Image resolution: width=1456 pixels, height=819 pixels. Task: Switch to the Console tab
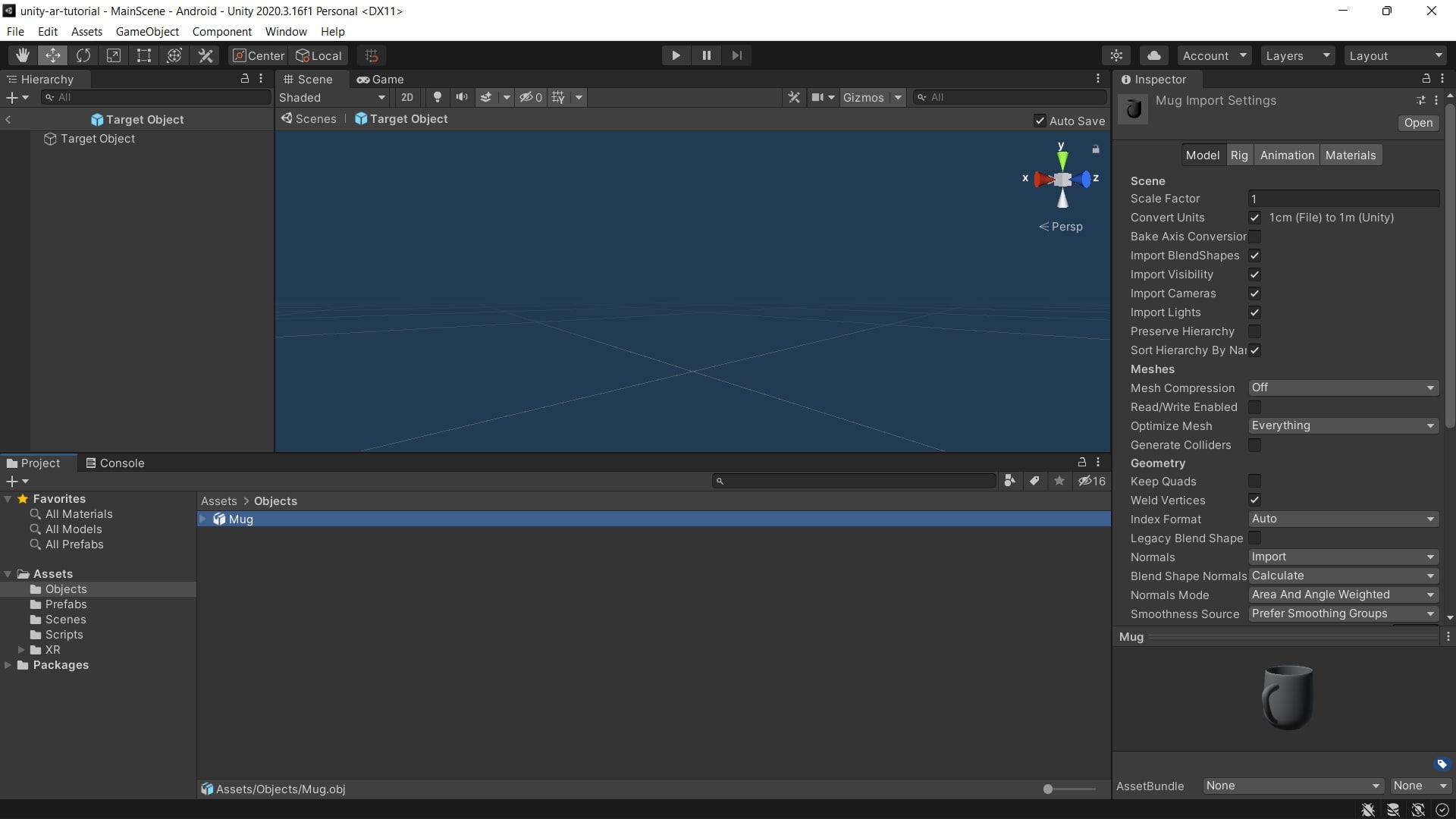click(115, 463)
